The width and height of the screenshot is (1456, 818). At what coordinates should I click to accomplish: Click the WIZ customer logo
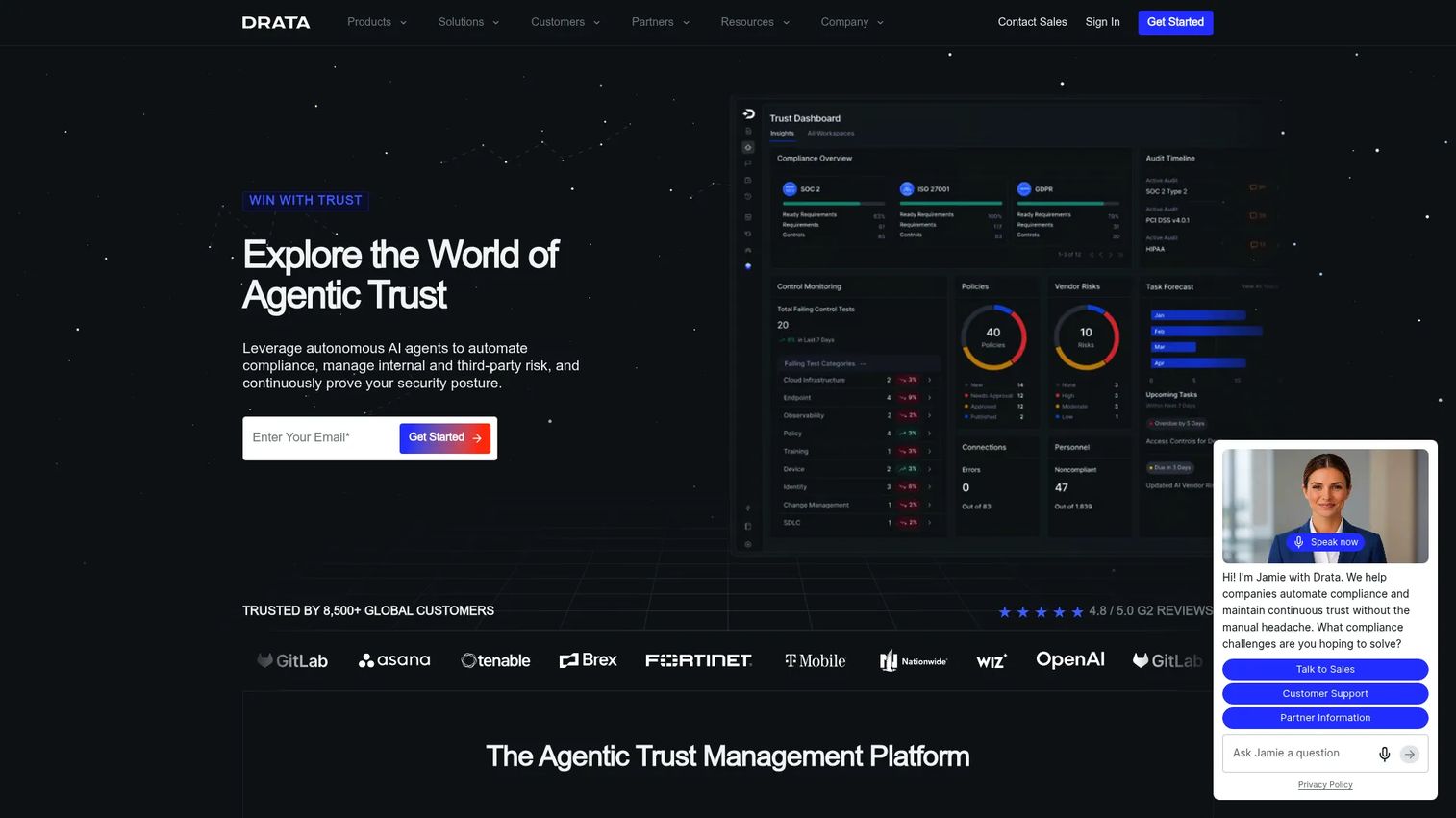992,660
